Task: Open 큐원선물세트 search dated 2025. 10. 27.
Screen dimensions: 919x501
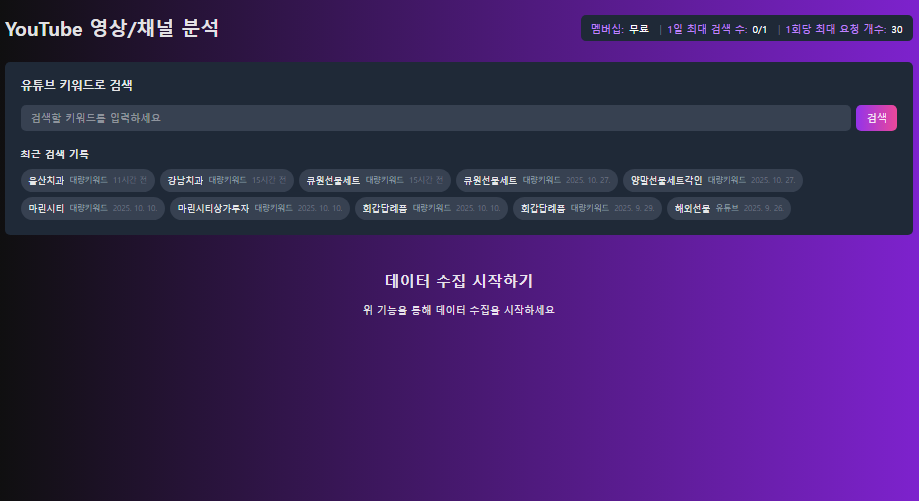Action: tap(536, 181)
